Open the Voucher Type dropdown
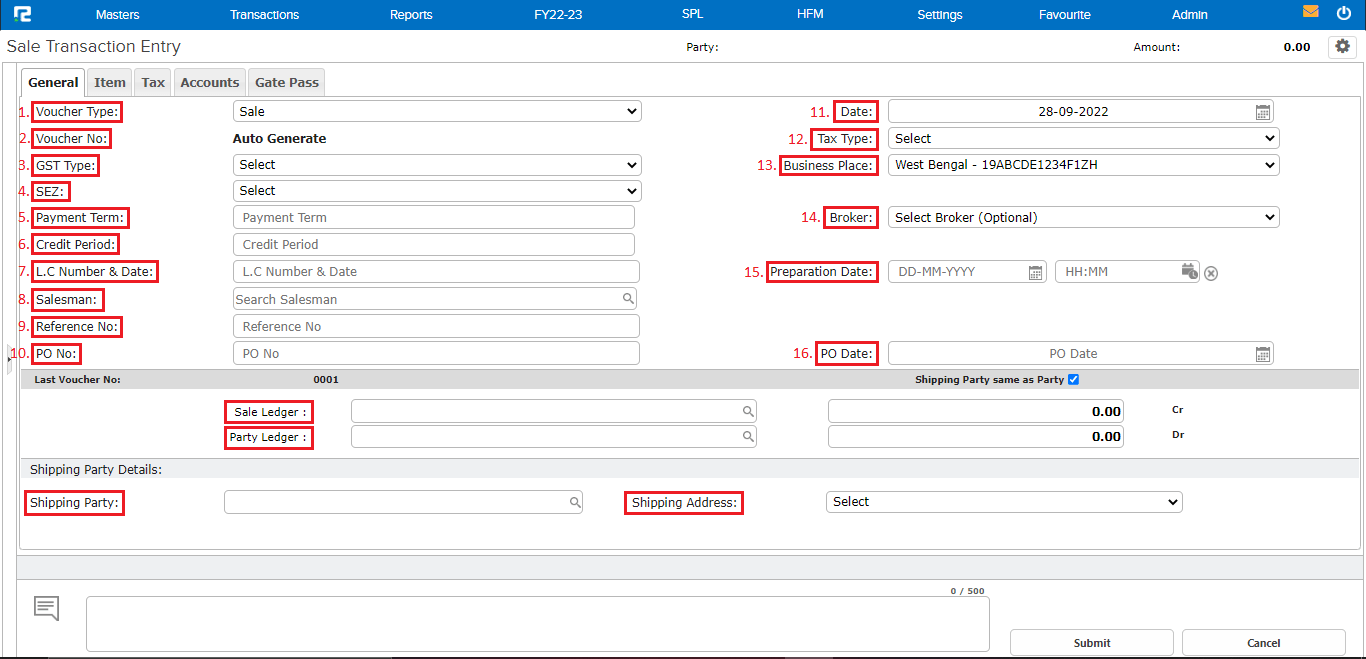This screenshot has width=1366, height=659. click(437, 111)
